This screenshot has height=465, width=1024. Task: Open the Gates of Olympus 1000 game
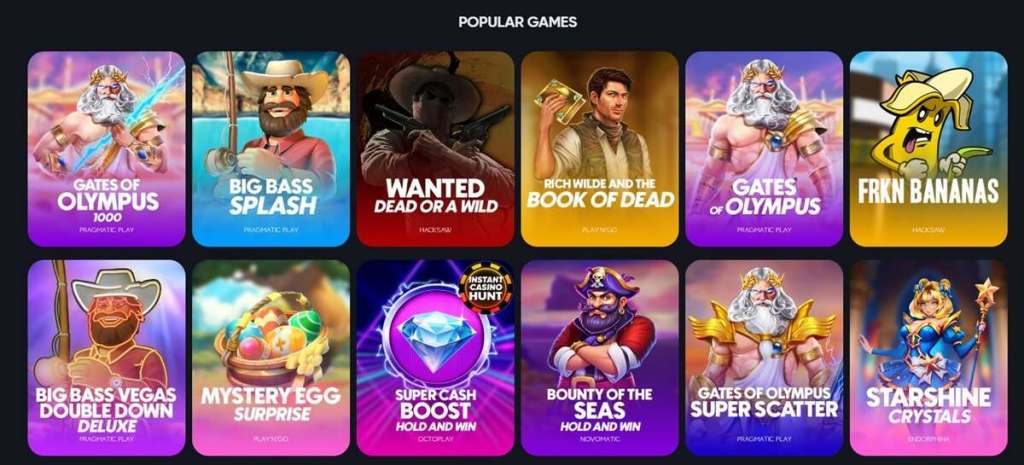pos(106,149)
